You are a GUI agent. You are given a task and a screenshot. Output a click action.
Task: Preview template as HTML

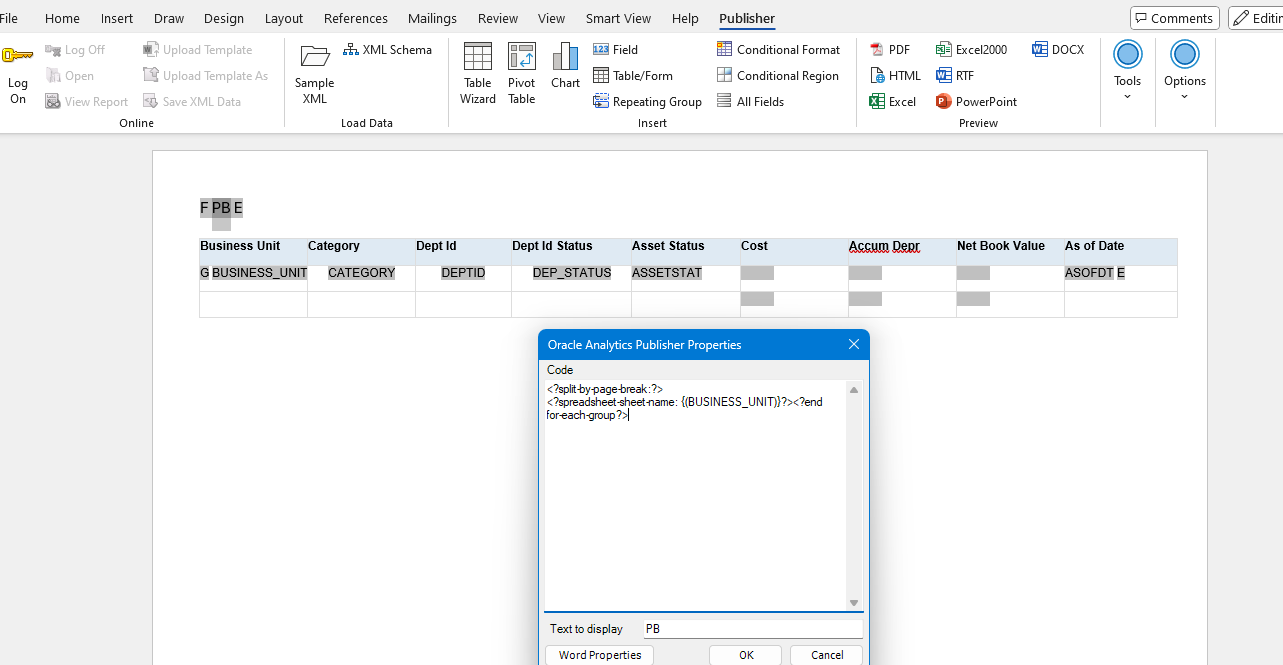tap(895, 76)
